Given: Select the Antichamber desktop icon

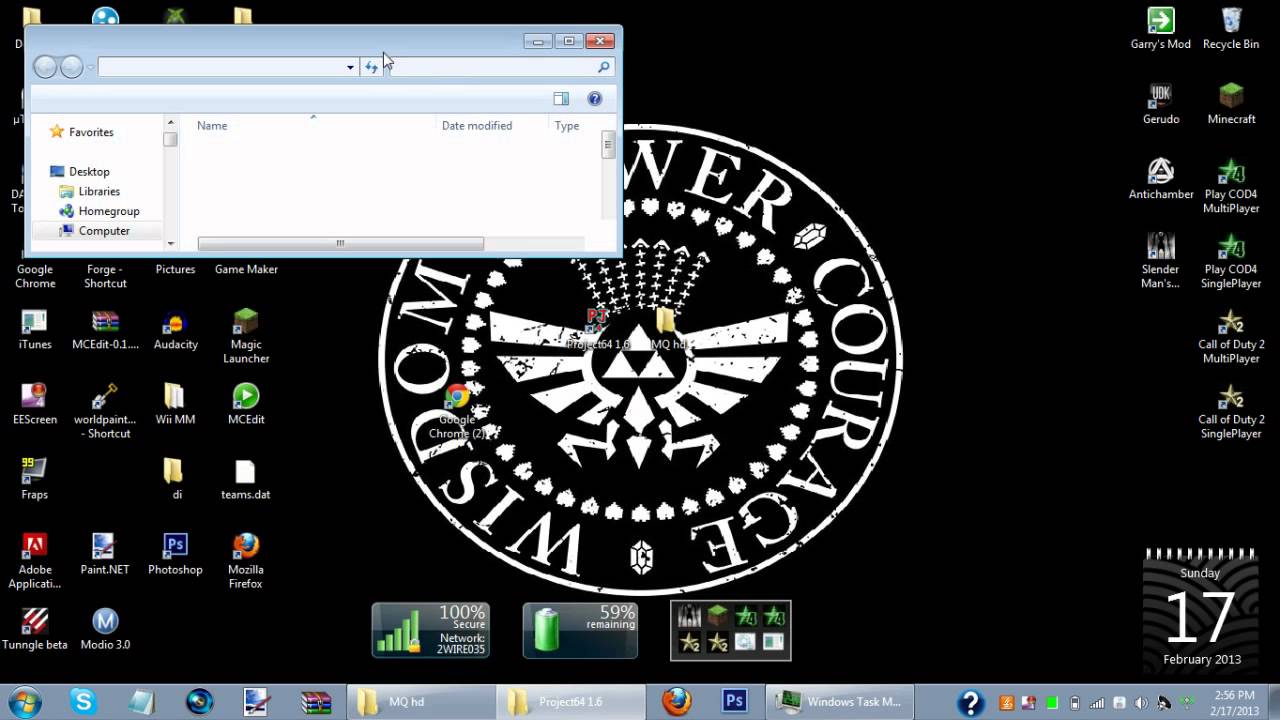Looking at the screenshot, I should [1160, 178].
